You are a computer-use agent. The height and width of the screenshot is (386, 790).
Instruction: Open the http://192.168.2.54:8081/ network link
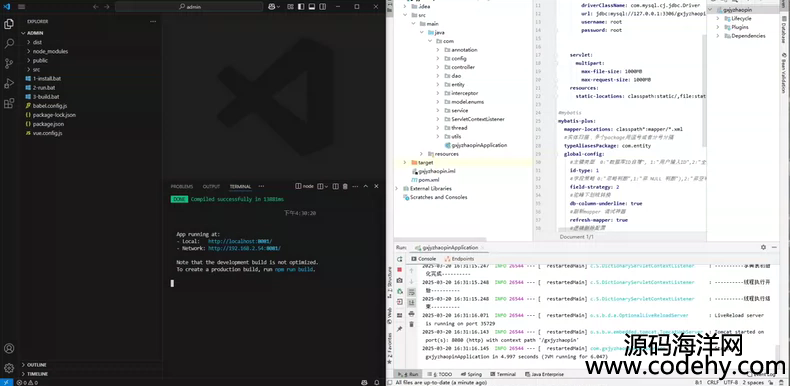click(x=244, y=248)
